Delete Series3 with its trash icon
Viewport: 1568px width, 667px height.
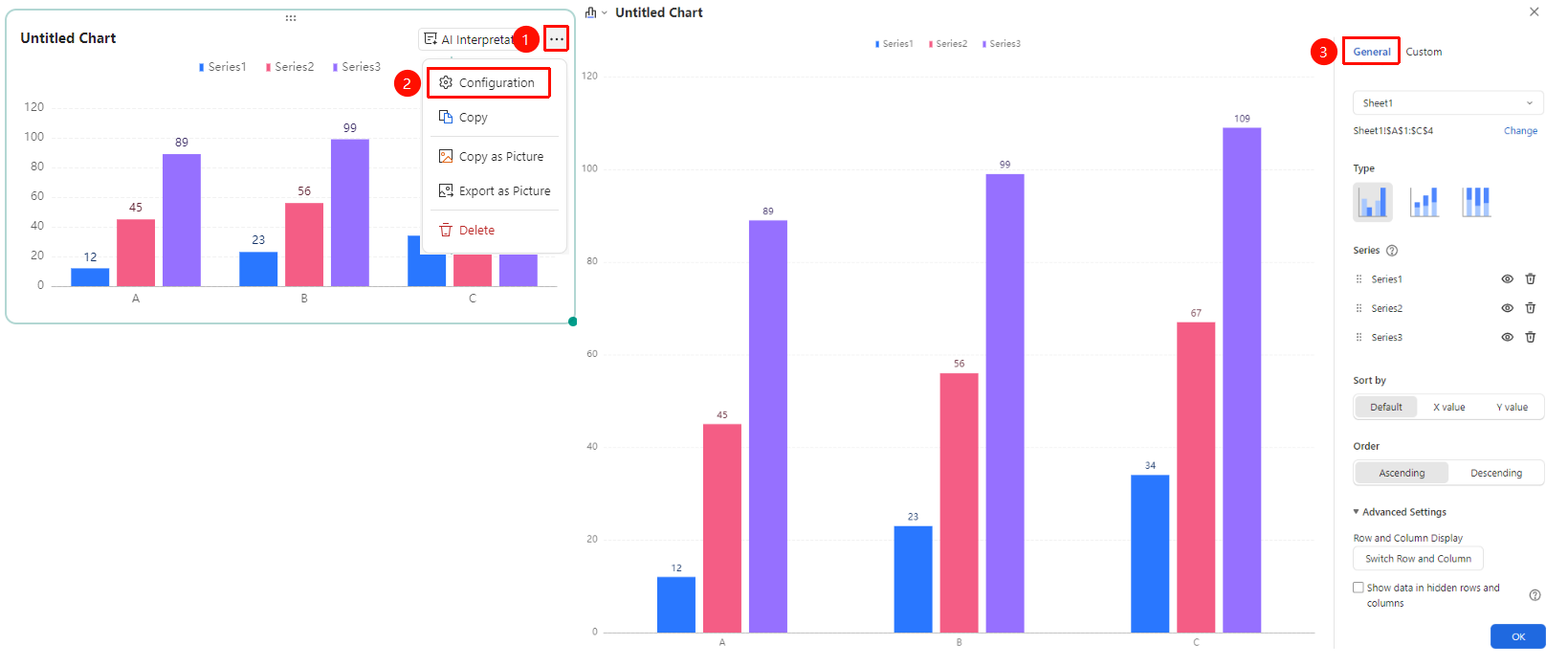(x=1531, y=337)
